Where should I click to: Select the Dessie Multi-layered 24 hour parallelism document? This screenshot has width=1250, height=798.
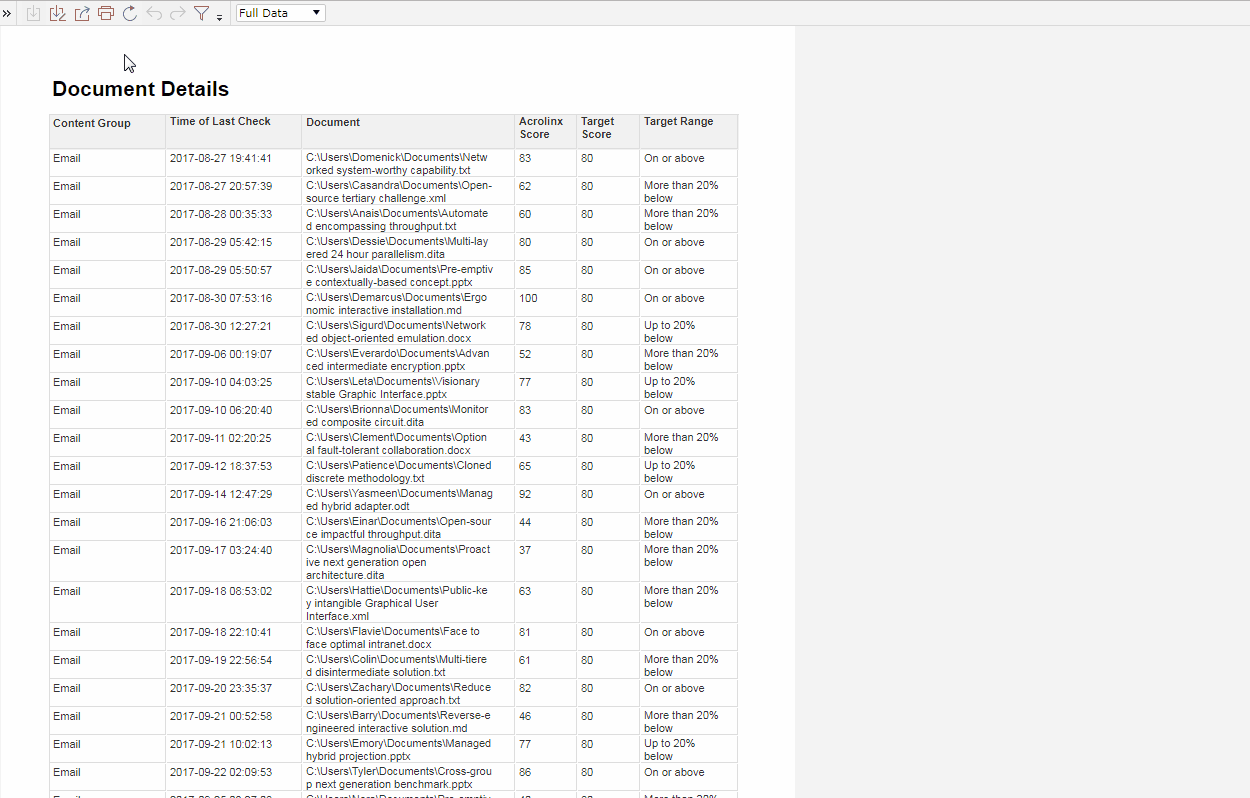point(398,248)
